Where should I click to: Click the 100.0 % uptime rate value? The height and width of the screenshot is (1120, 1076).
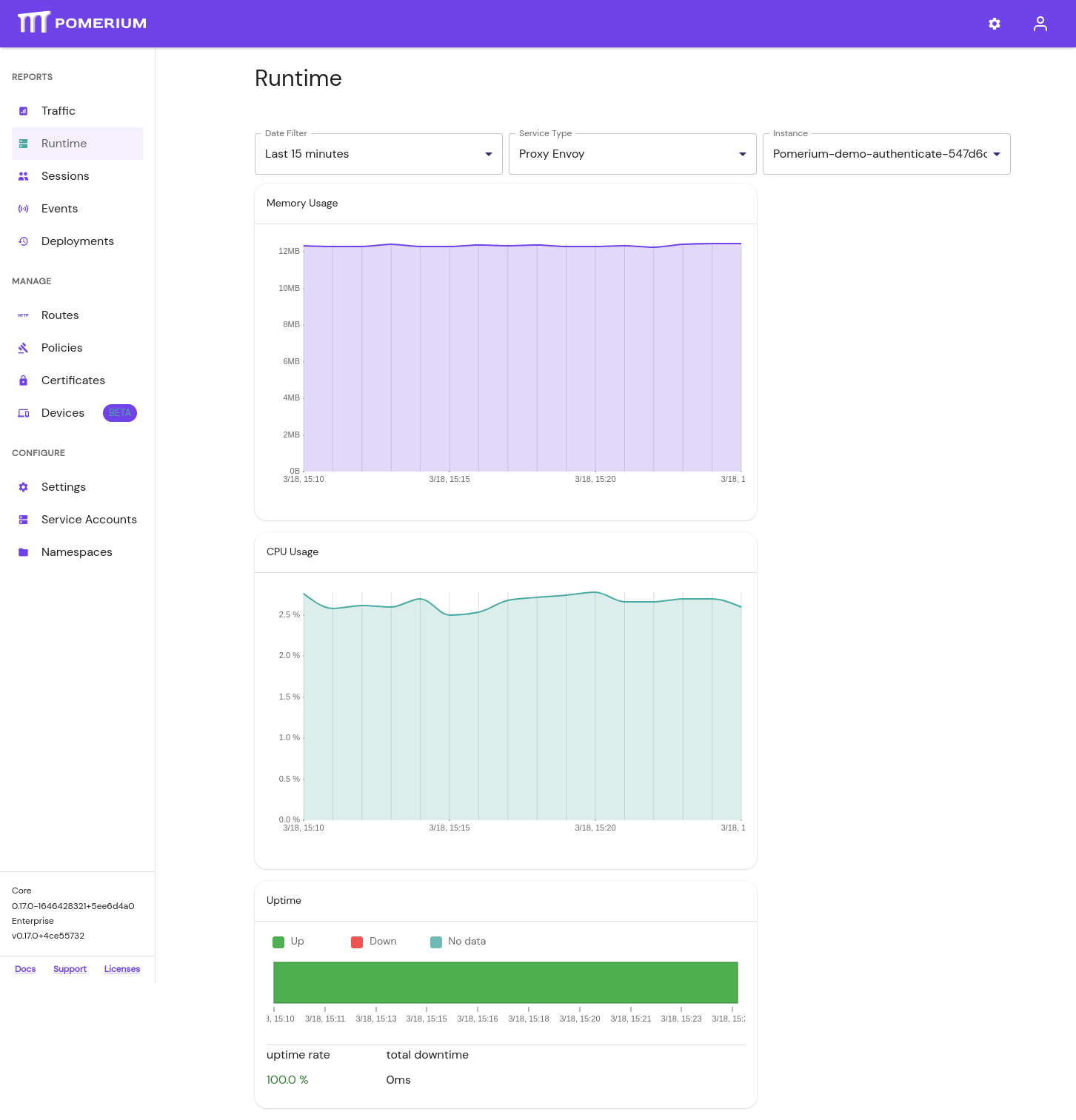[x=287, y=1080]
